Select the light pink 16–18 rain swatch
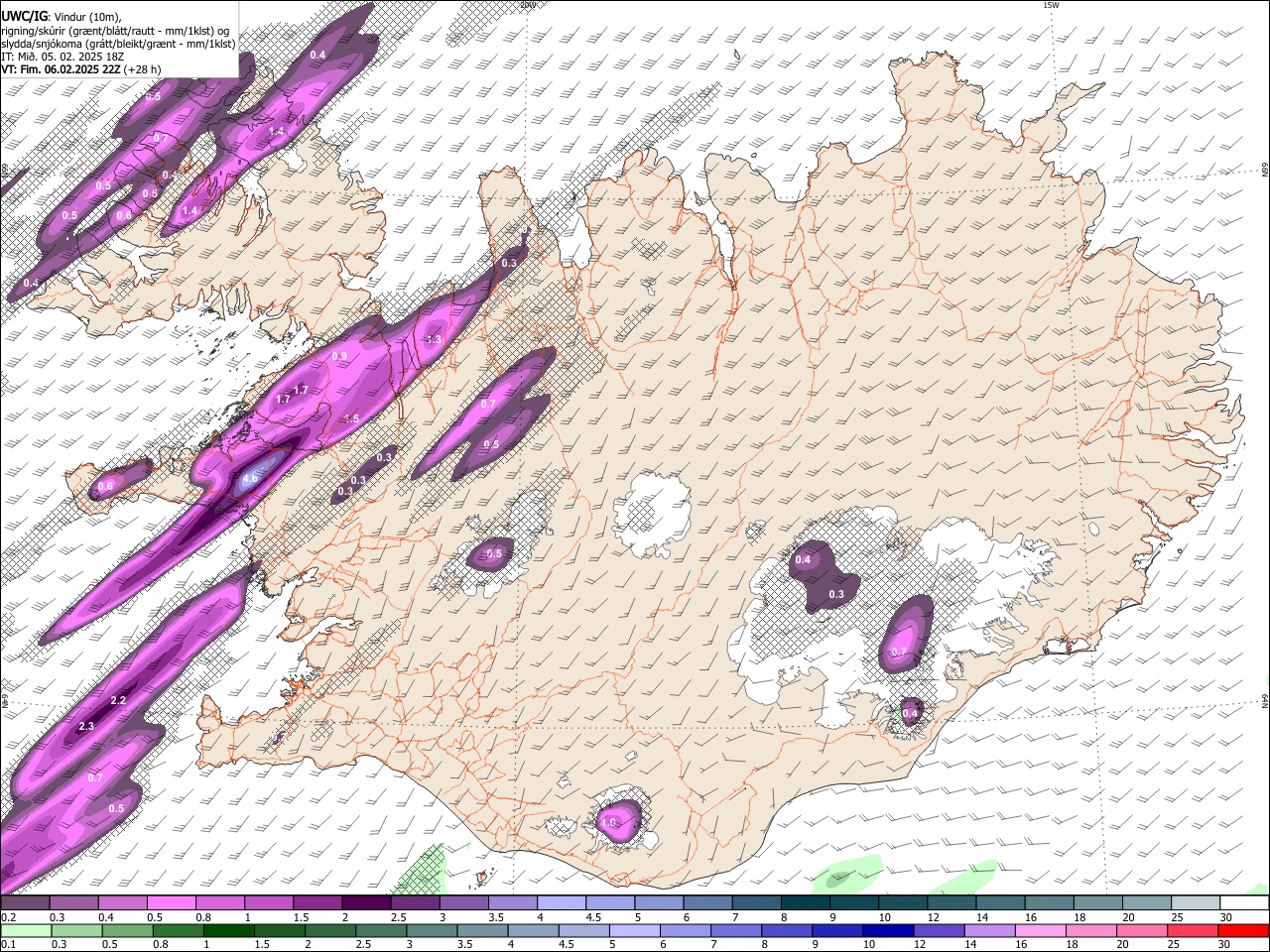Viewport: 1270px width, 952px height. pos(1039,930)
